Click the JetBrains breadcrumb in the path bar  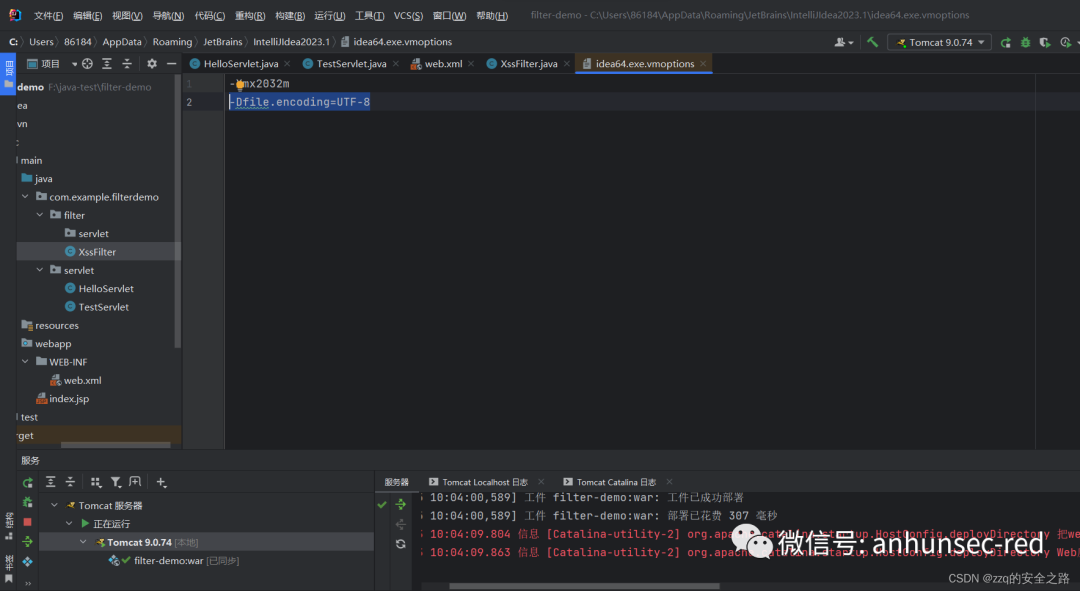(222, 42)
